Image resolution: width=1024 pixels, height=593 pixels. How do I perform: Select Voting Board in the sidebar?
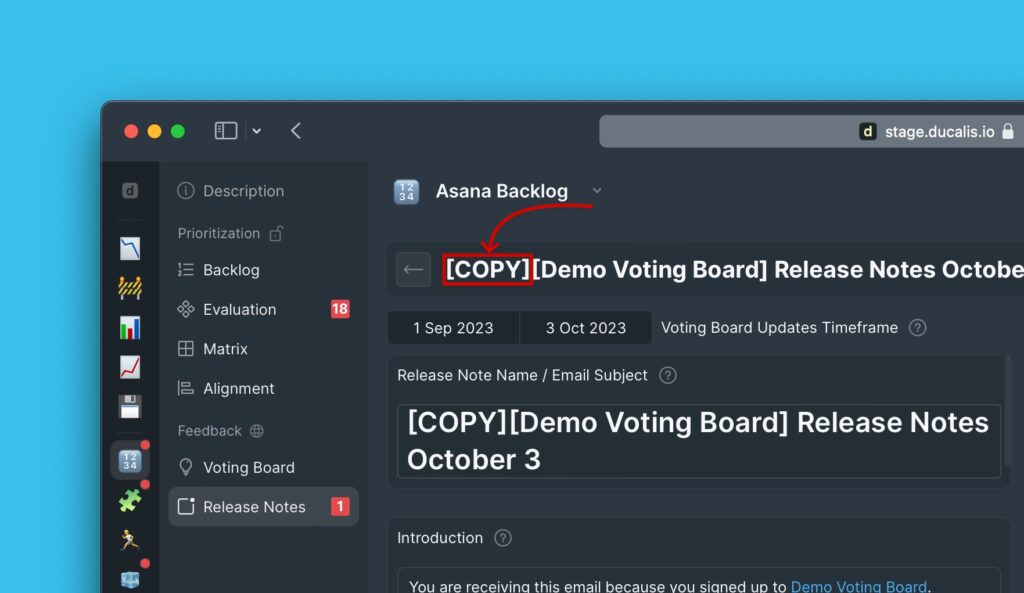[x=248, y=467]
